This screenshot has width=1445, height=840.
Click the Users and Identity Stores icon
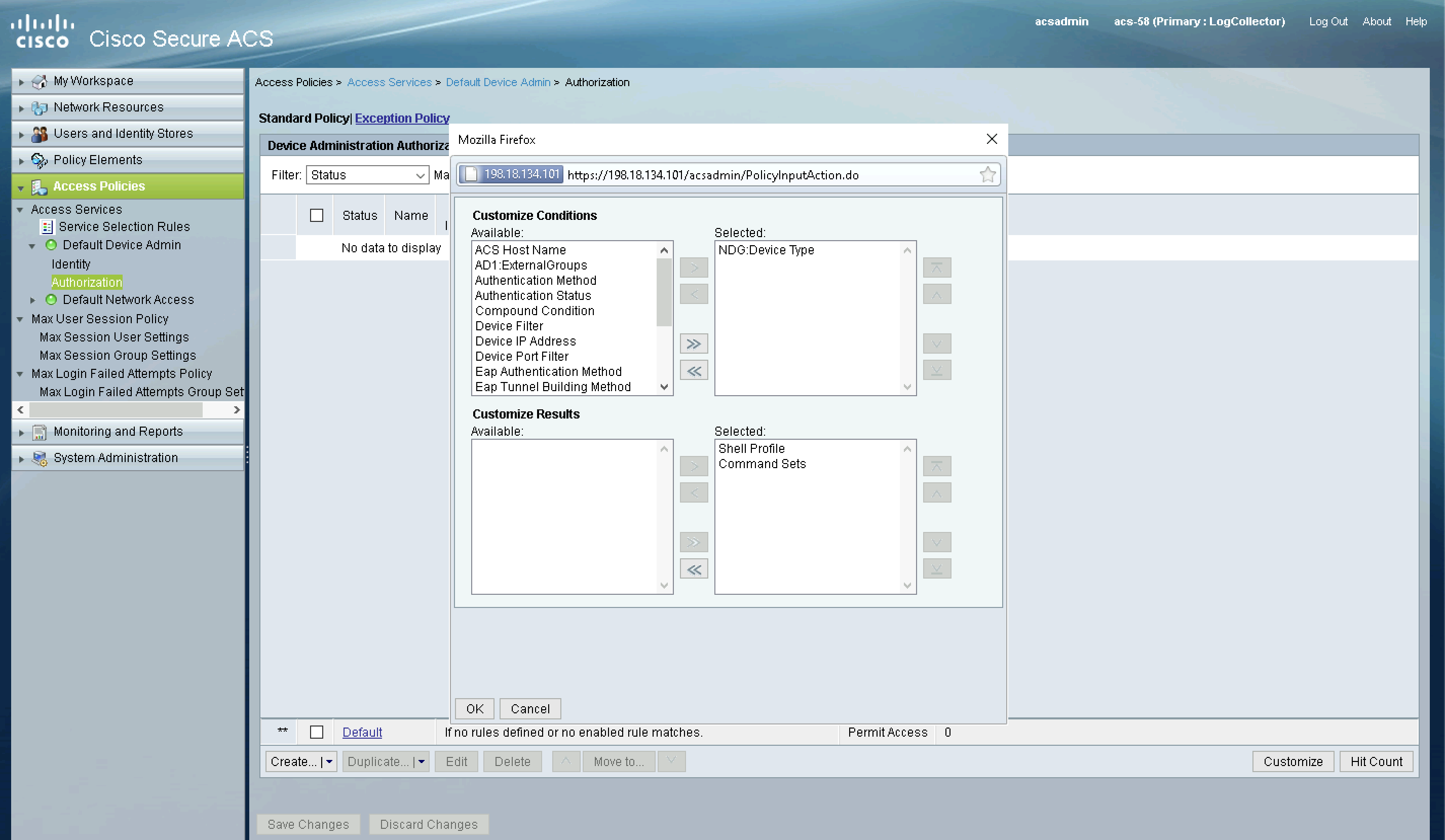click(x=39, y=134)
